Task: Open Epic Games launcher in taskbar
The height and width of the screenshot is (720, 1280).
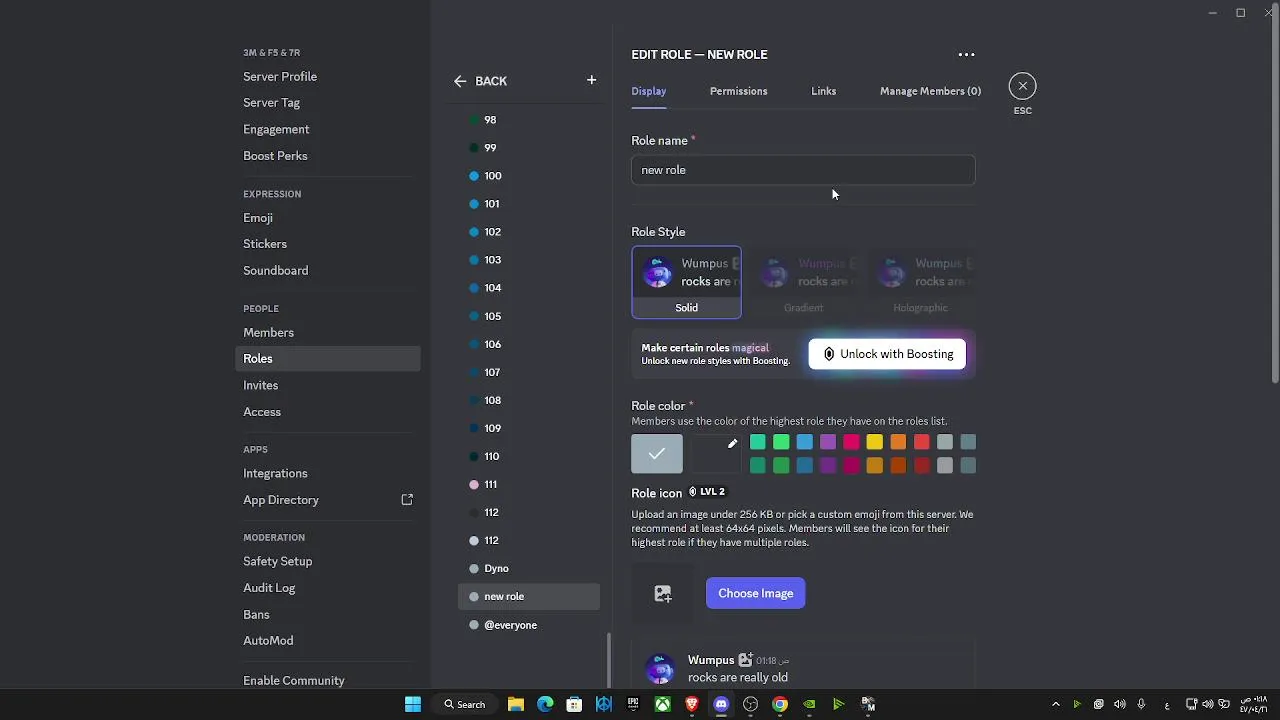Action: pyautogui.click(x=633, y=704)
